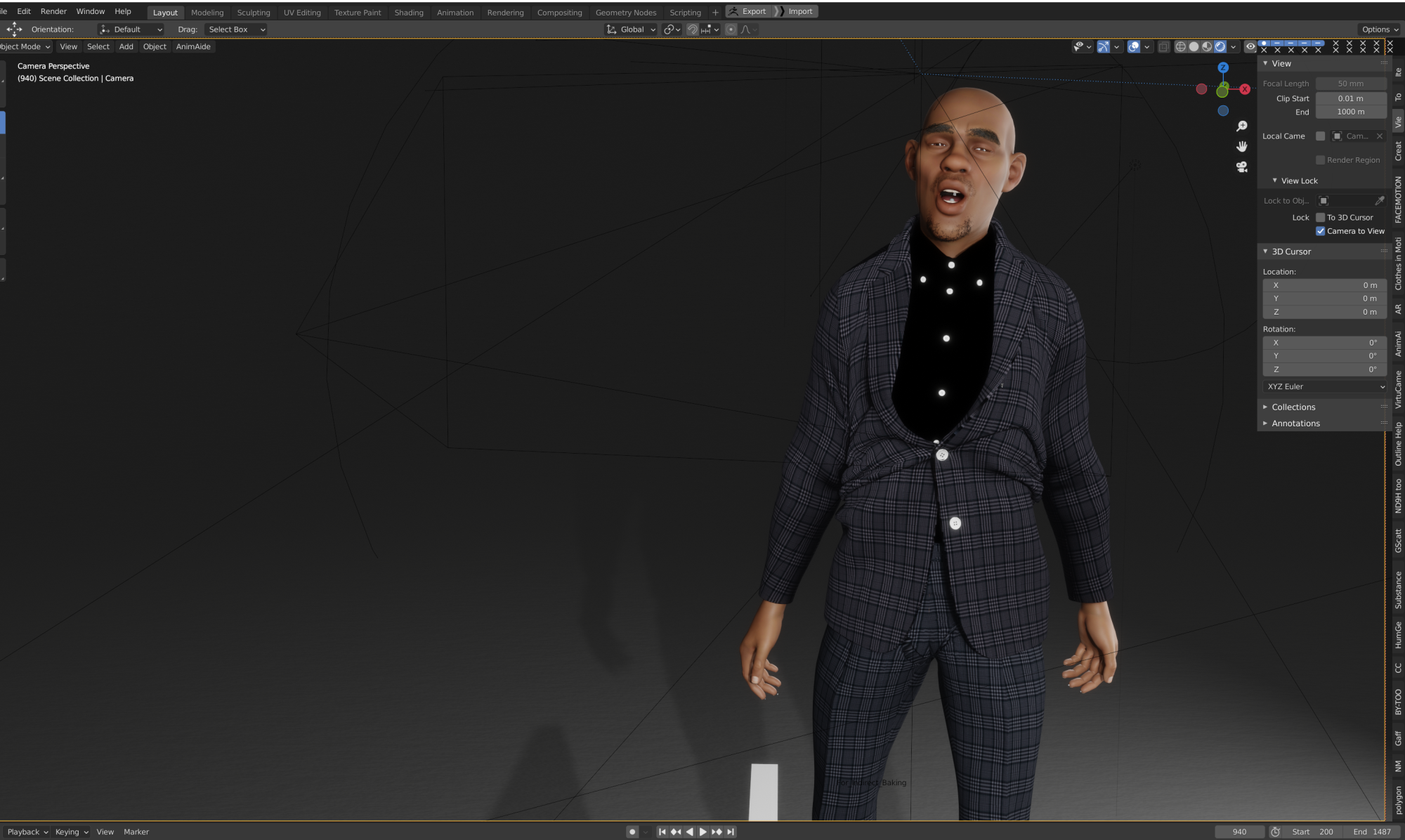
Task: Open the Window menu
Action: coord(91,11)
